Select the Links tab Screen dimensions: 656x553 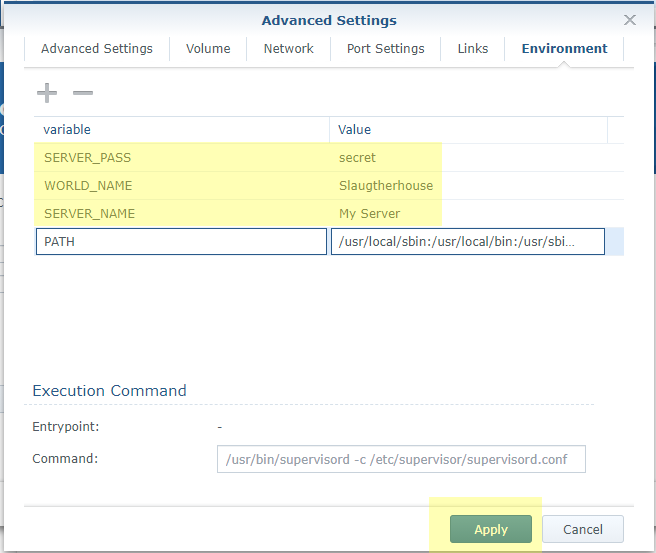click(x=473, y=49)
